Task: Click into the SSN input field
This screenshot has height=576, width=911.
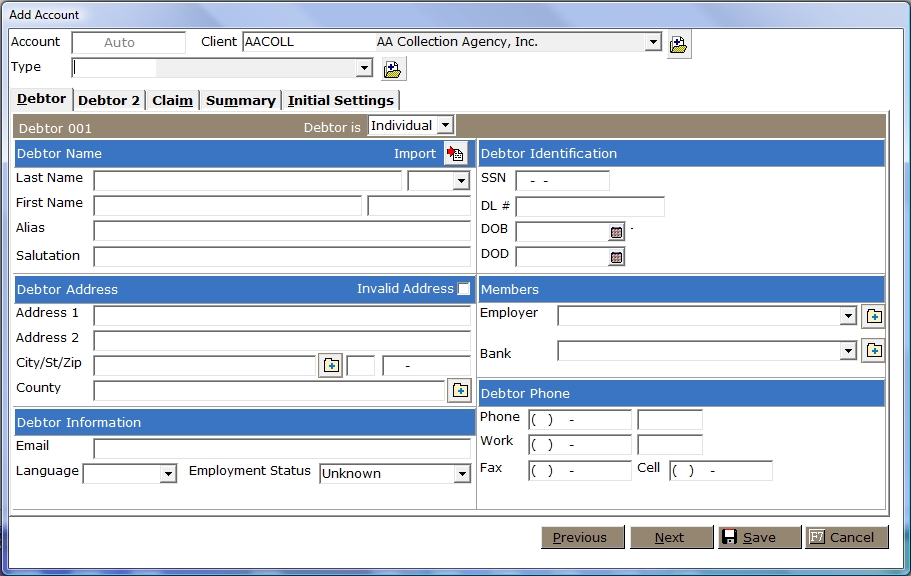Action: 562,181
